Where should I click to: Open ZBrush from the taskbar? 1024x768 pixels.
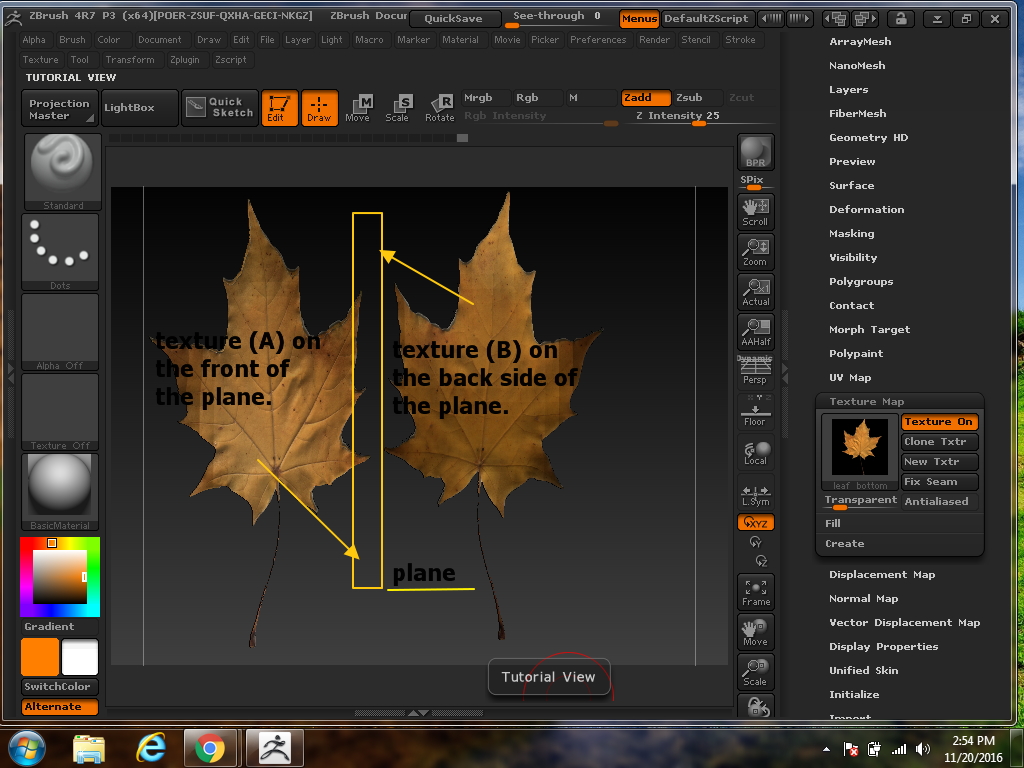(x=275, y=748)
